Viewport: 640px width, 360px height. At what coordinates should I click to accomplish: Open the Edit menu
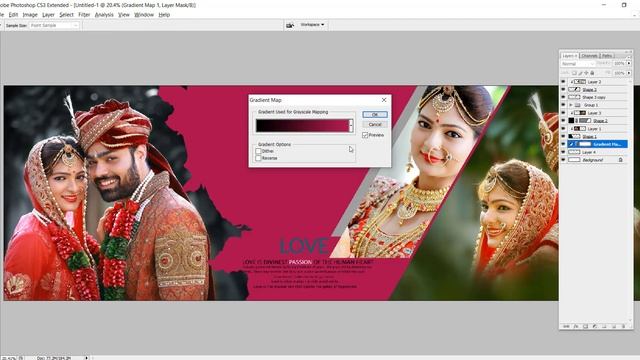click(x=13, y=15)
